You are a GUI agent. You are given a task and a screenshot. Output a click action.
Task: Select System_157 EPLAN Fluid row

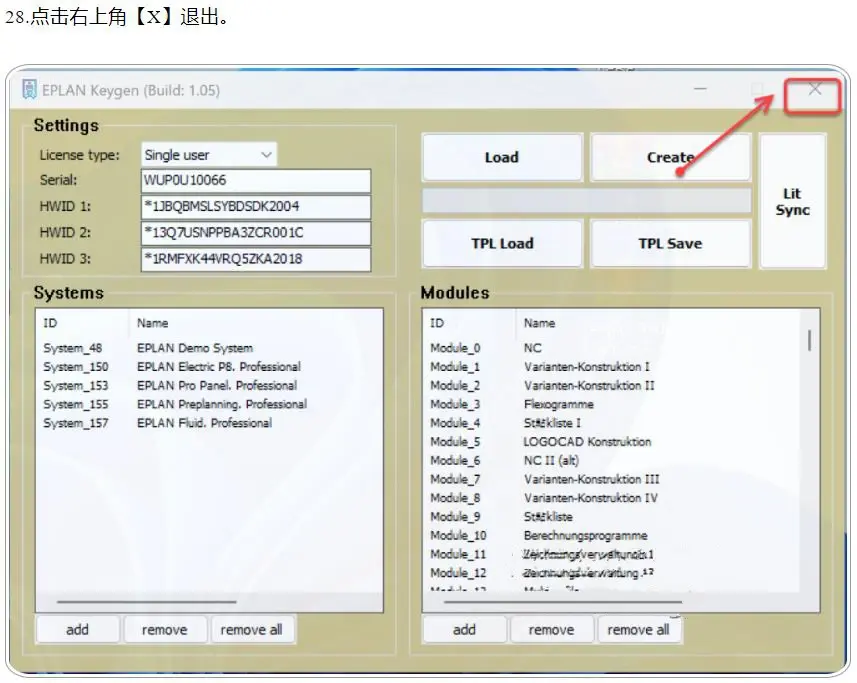tap(209, 423)
